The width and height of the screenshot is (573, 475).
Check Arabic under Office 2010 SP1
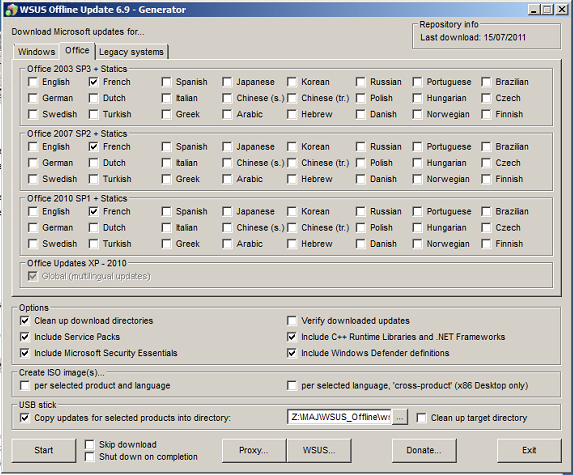pyautogui.click(x=227, y=244)
